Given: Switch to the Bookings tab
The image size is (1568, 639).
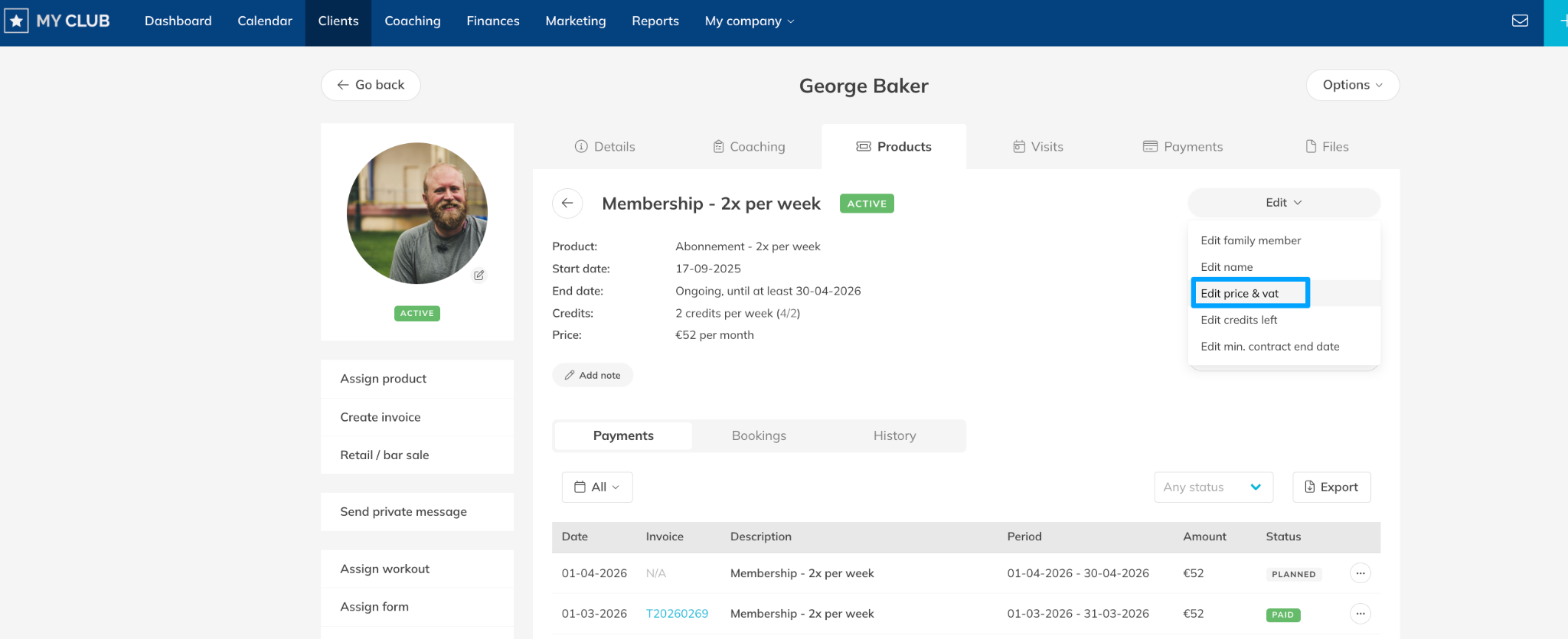Looking at the screenshot, I should click(759, 435).
